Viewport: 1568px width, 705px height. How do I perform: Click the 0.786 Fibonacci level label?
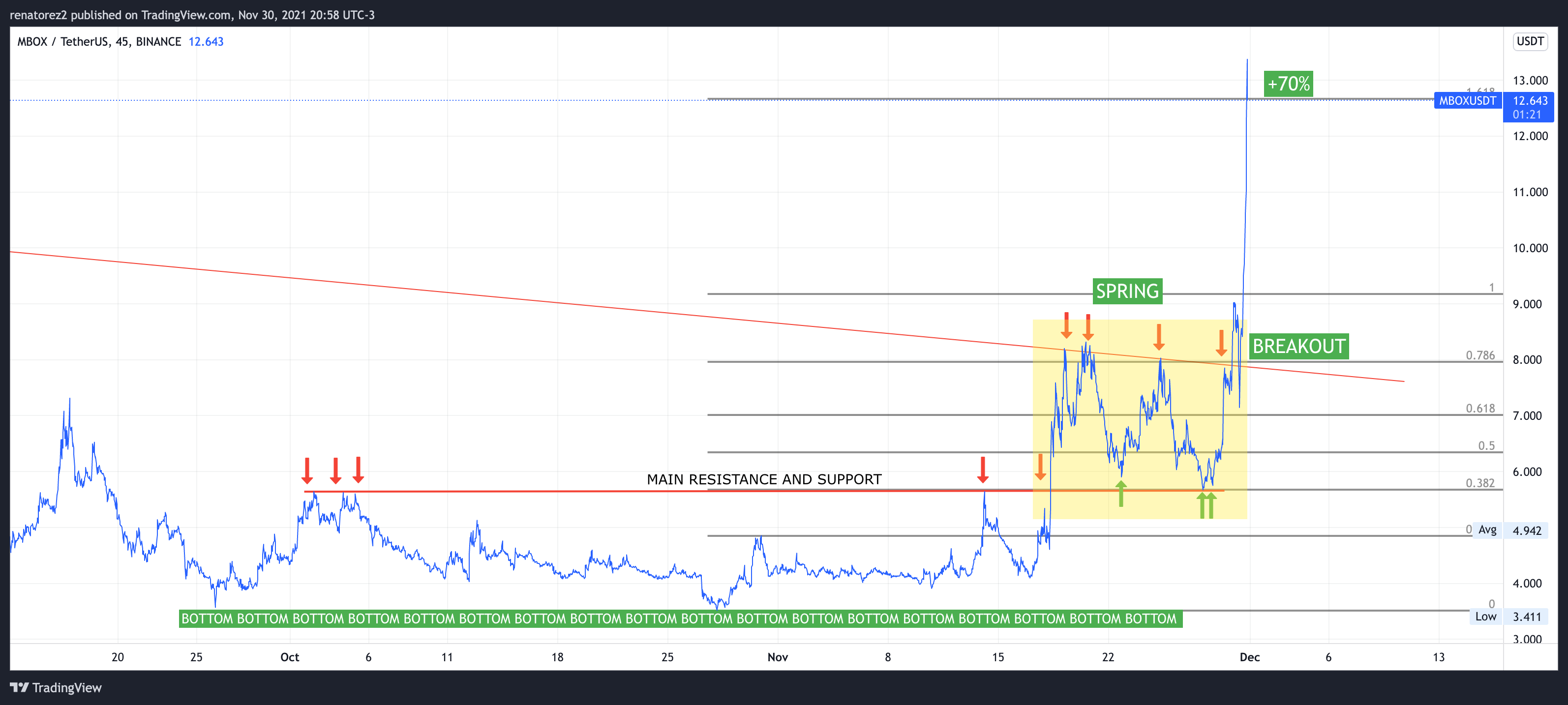[x=1480, y=355]
